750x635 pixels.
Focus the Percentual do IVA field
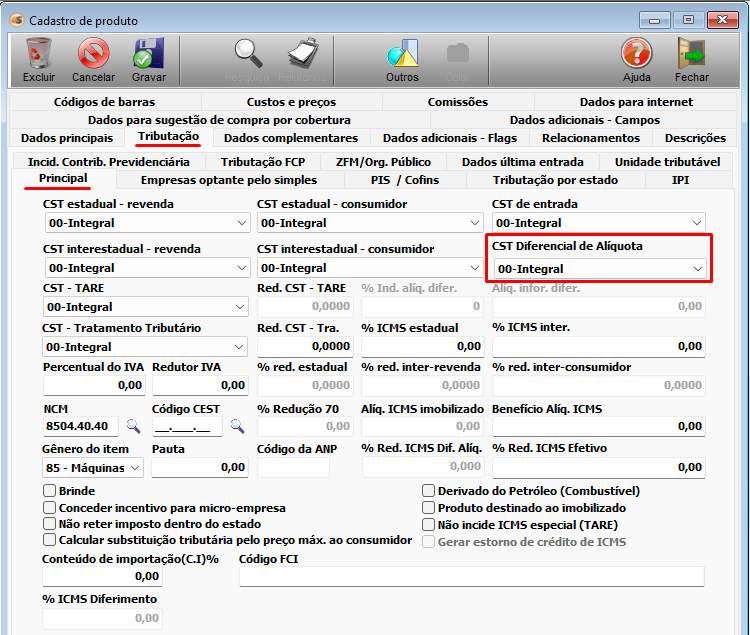[94, 385]
